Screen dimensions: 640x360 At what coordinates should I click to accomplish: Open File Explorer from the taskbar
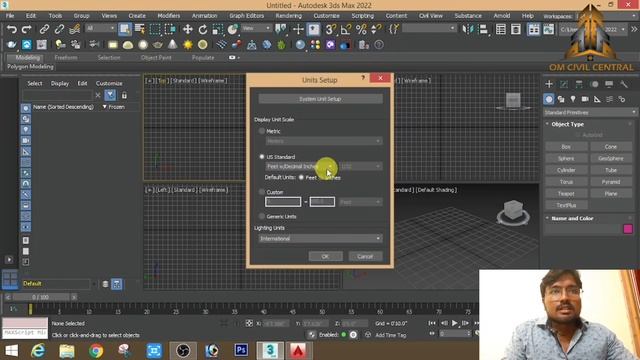pos(67,351)
